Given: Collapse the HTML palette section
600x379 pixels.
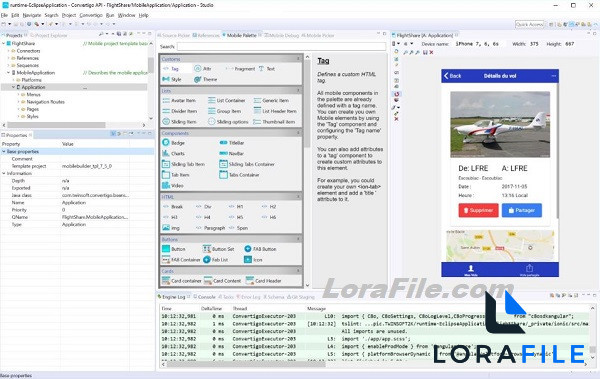Looking at the screenshot, I should point(298,197).
